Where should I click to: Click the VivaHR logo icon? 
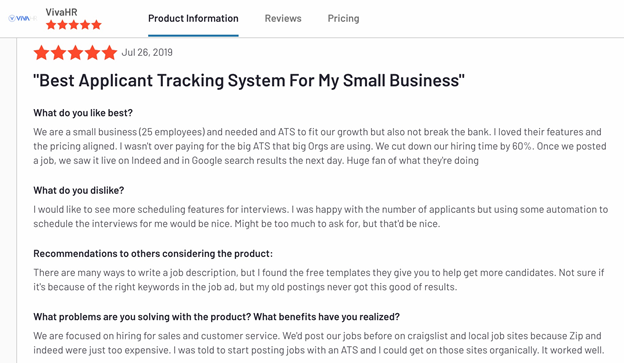(23, 18)
